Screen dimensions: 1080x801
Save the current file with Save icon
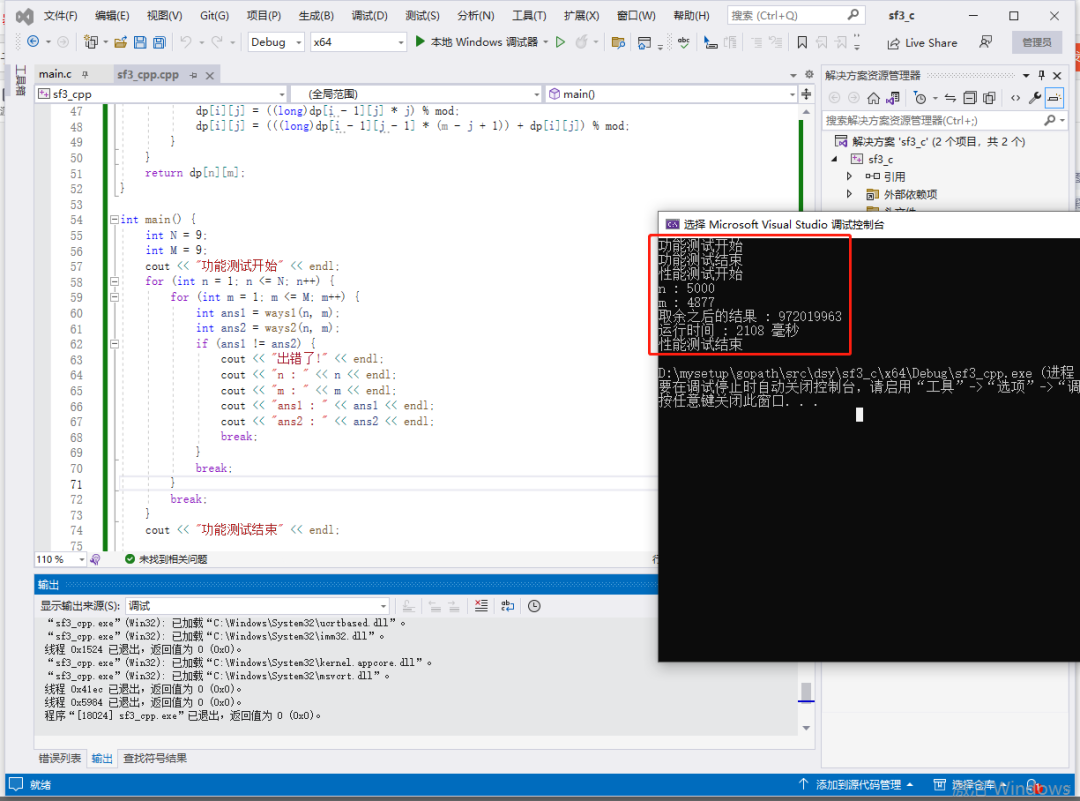[x=140, y=43]
